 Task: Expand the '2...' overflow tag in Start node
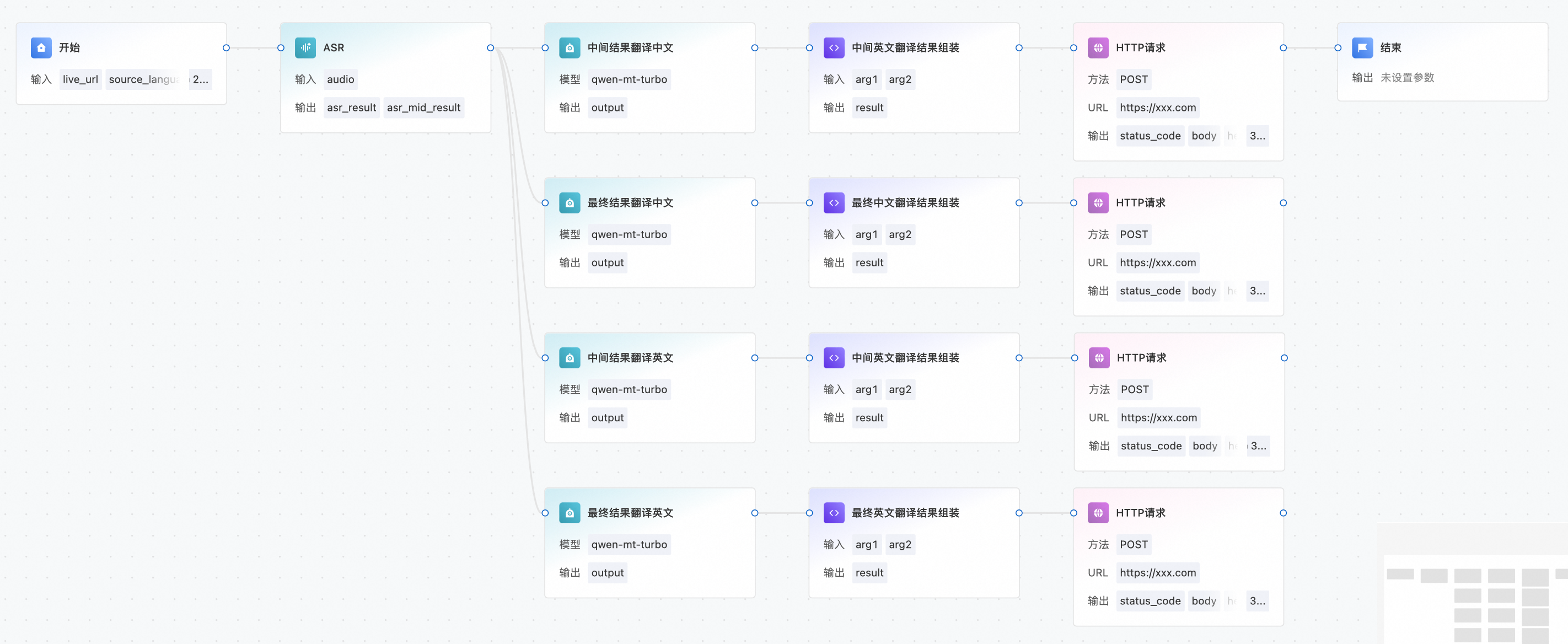coord(200,79)
